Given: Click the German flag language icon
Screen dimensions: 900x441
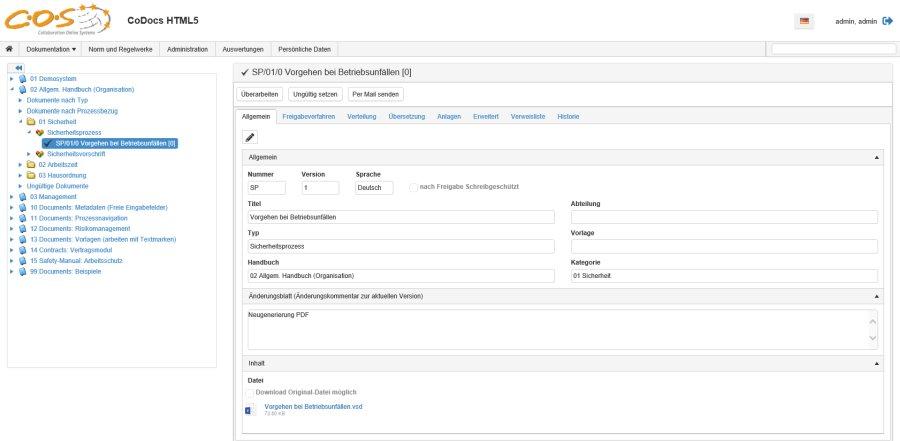Looking at the screenshot, I should (x=804, y=21).
